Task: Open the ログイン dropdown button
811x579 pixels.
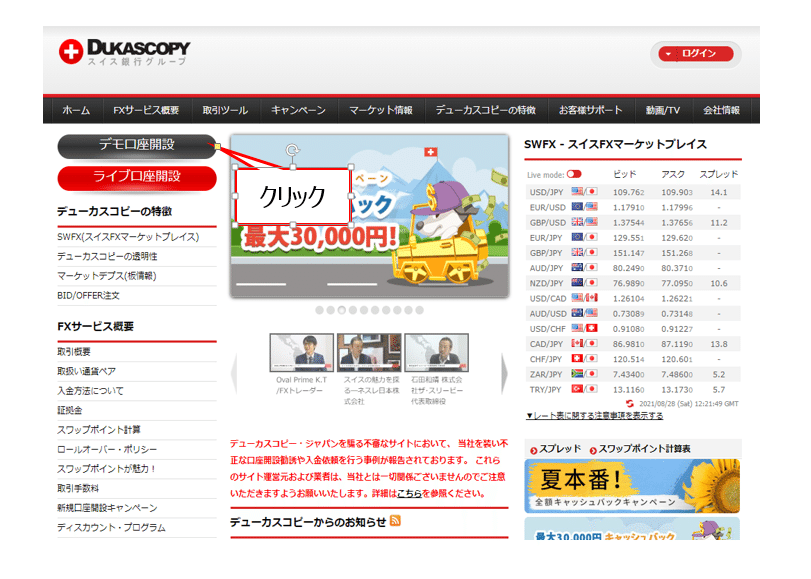Action: [696, 53]
